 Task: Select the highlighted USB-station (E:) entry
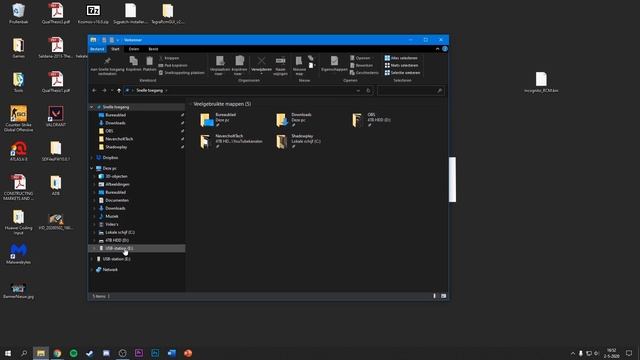click(137, 248)
